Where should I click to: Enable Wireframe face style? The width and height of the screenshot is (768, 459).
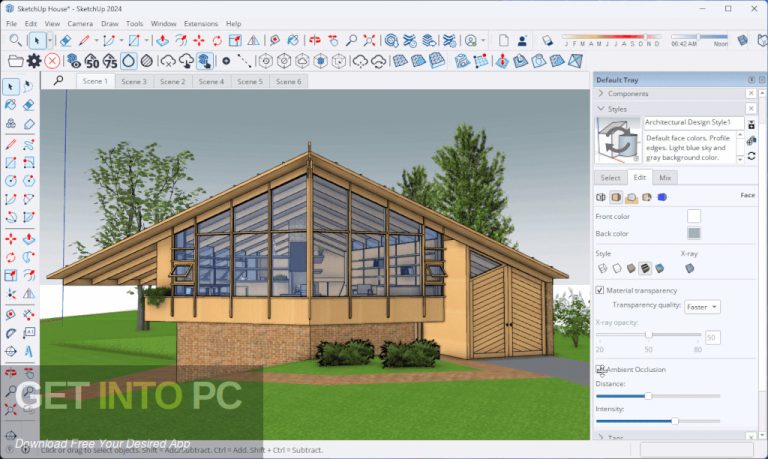602,268
